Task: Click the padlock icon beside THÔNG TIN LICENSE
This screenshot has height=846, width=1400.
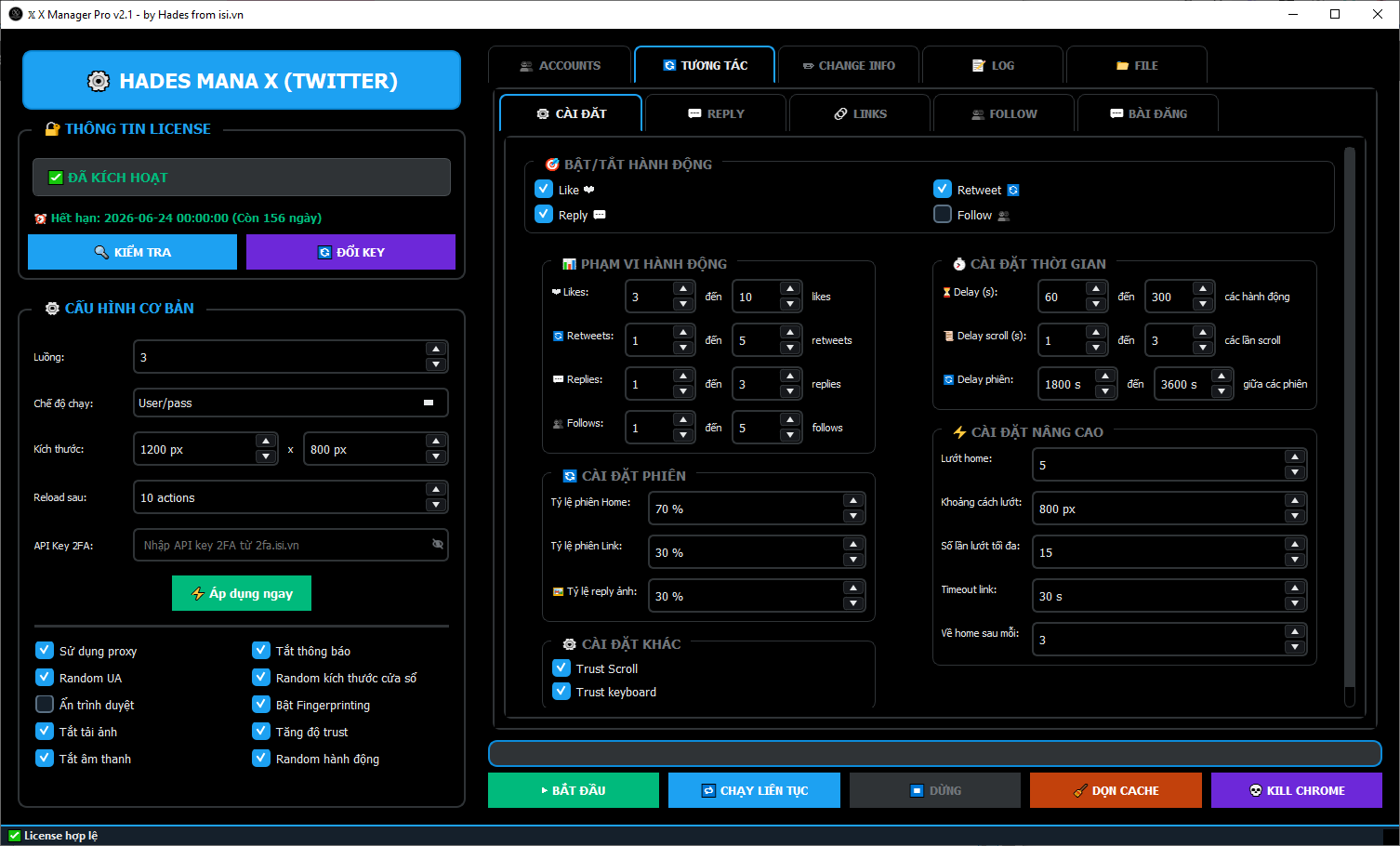Action: click(x=52, y=129)
